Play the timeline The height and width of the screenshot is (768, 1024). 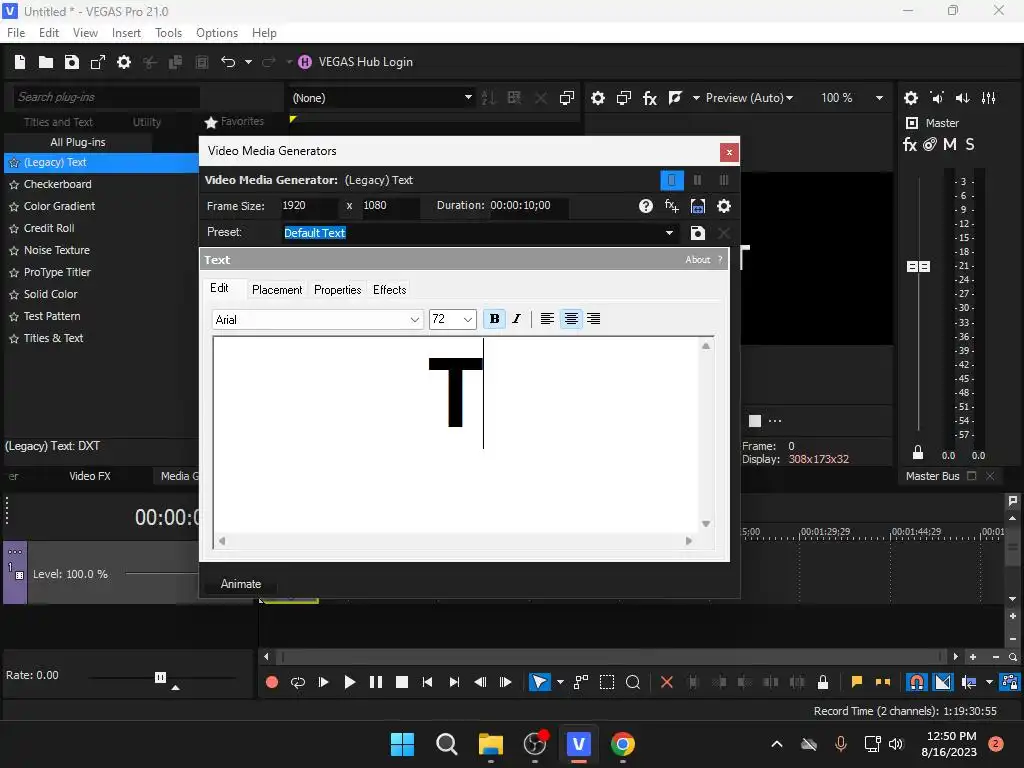point(349,682)
